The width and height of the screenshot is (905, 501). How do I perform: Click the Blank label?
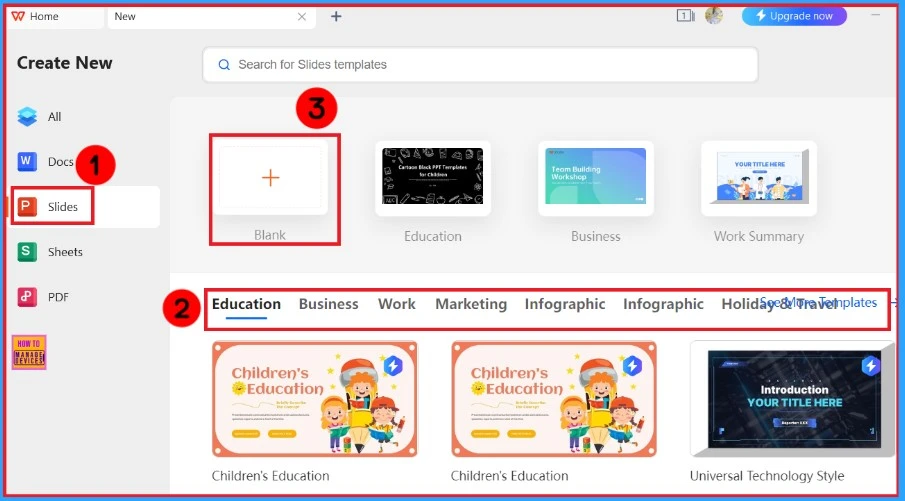click(x=270, y=235)
